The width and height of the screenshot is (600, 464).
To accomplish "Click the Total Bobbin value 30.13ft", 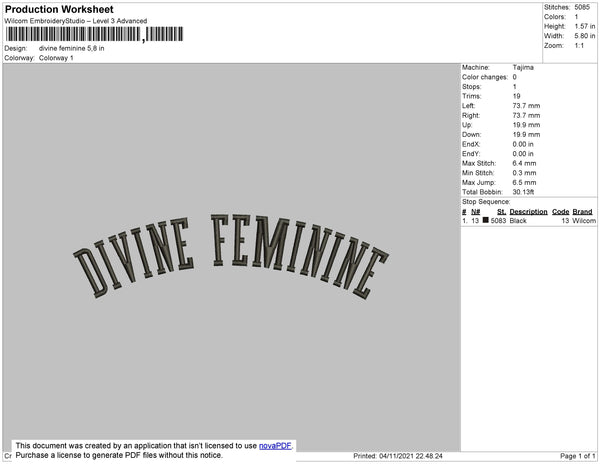I will [526, 190].
